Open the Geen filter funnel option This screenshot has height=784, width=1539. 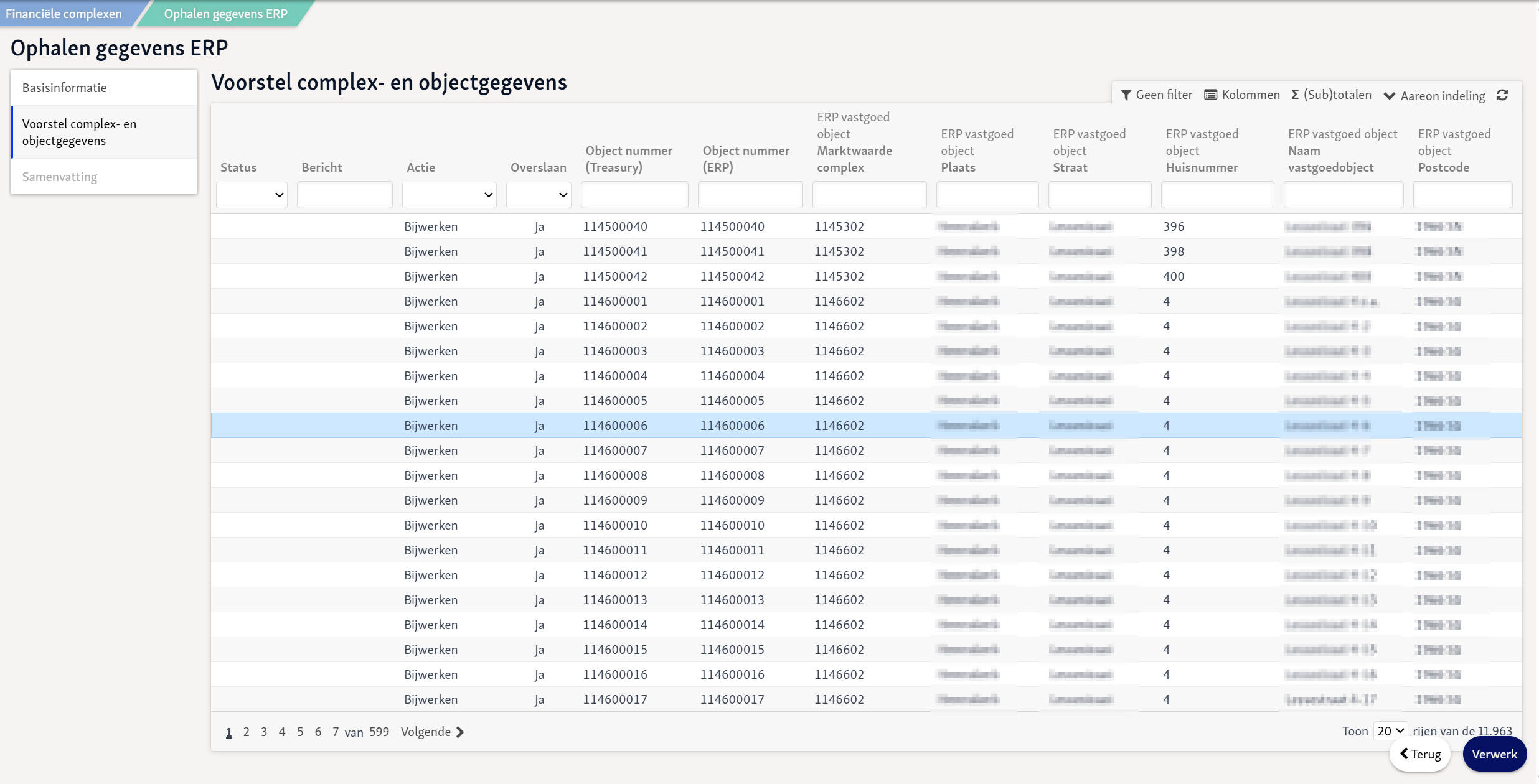1157,95
